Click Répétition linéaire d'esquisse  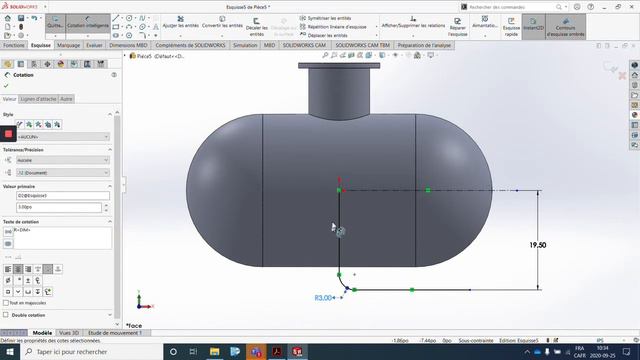pos(333,27)
